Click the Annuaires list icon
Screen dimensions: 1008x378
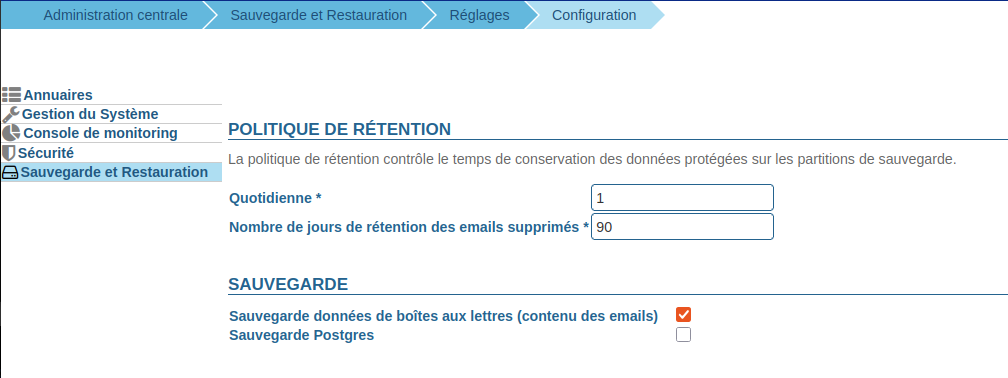(x=12, y=95)
